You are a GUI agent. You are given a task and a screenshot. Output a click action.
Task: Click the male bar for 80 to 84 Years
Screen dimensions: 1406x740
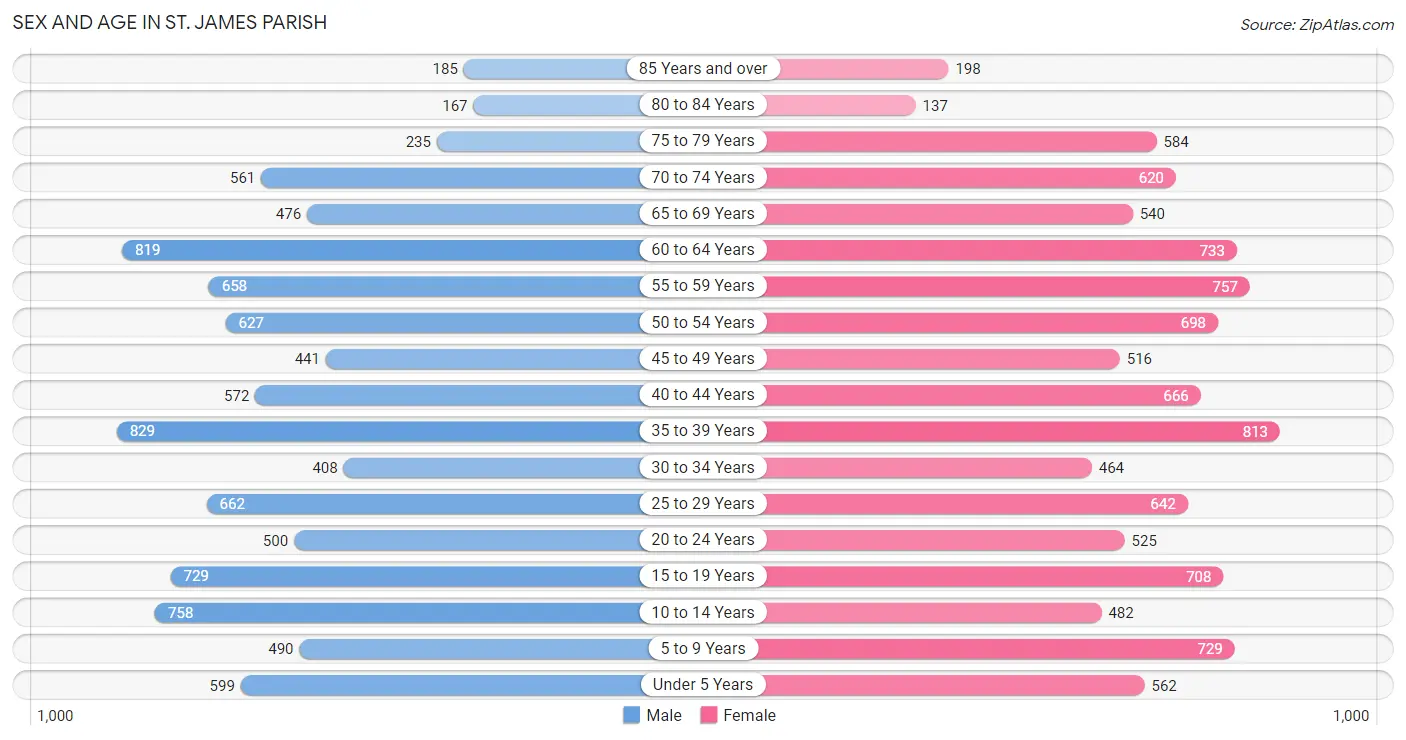tap(588, 105)
